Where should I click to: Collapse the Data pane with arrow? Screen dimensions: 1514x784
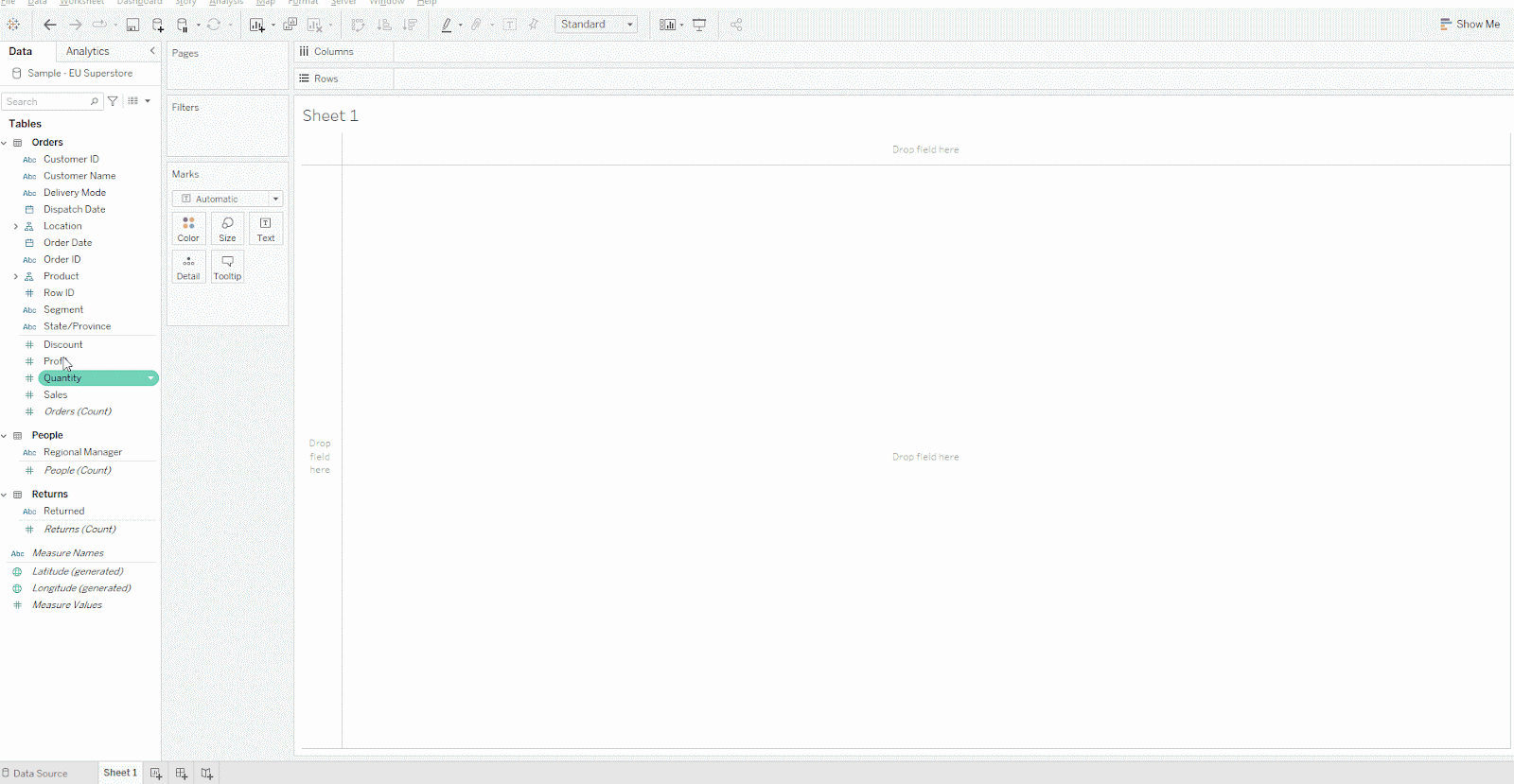(152, 51)
